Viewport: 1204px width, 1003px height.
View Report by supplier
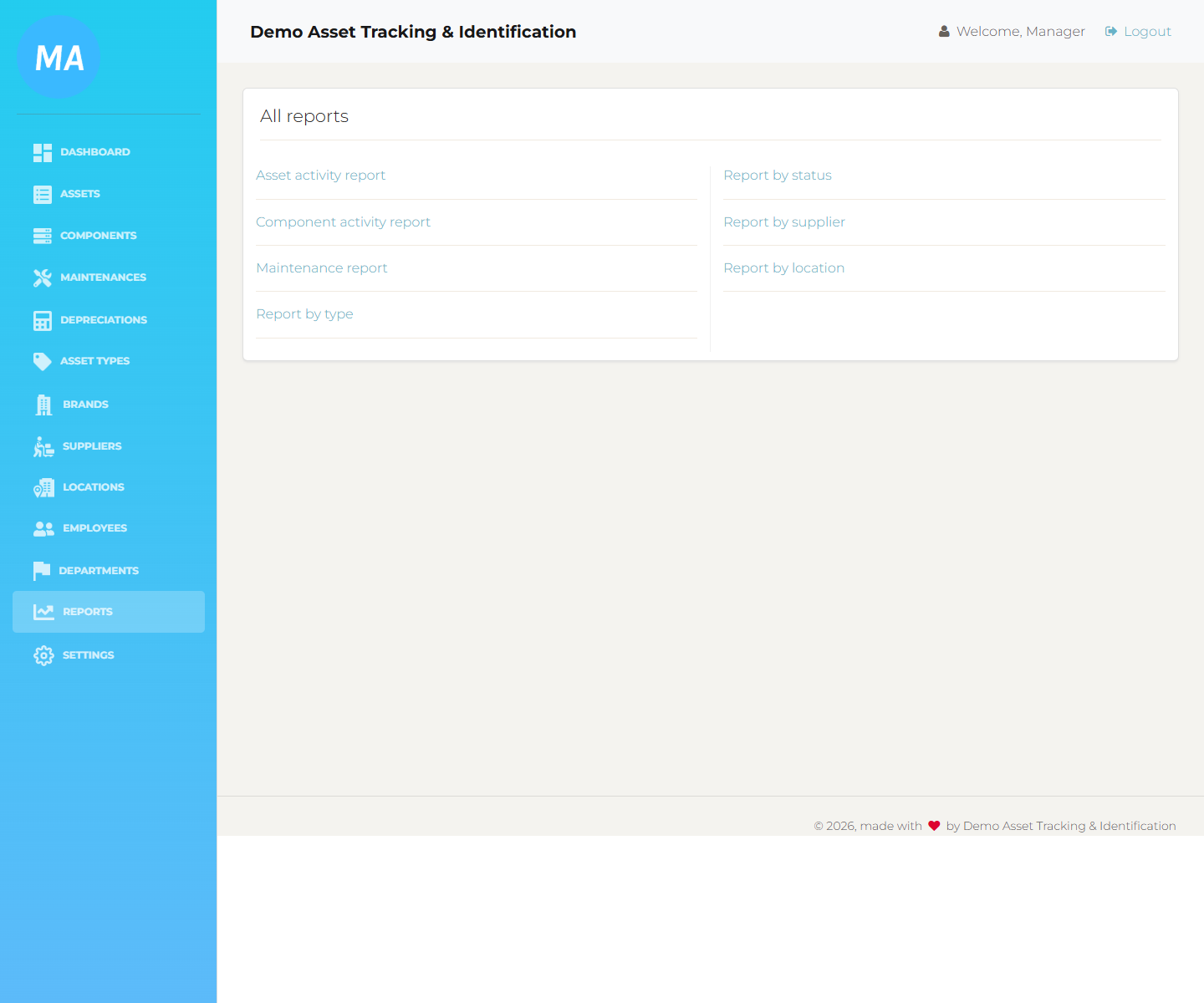784,222
